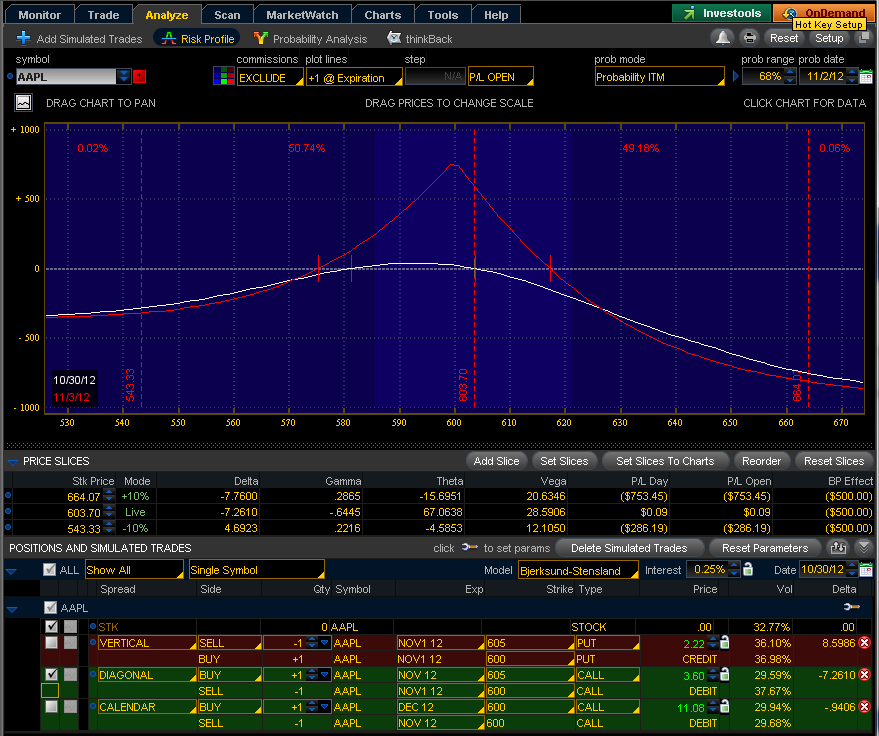The height and width of the screenshot is (736, 879).
Task: Go to the MarketWatch tab
Action: coord(302,15)
